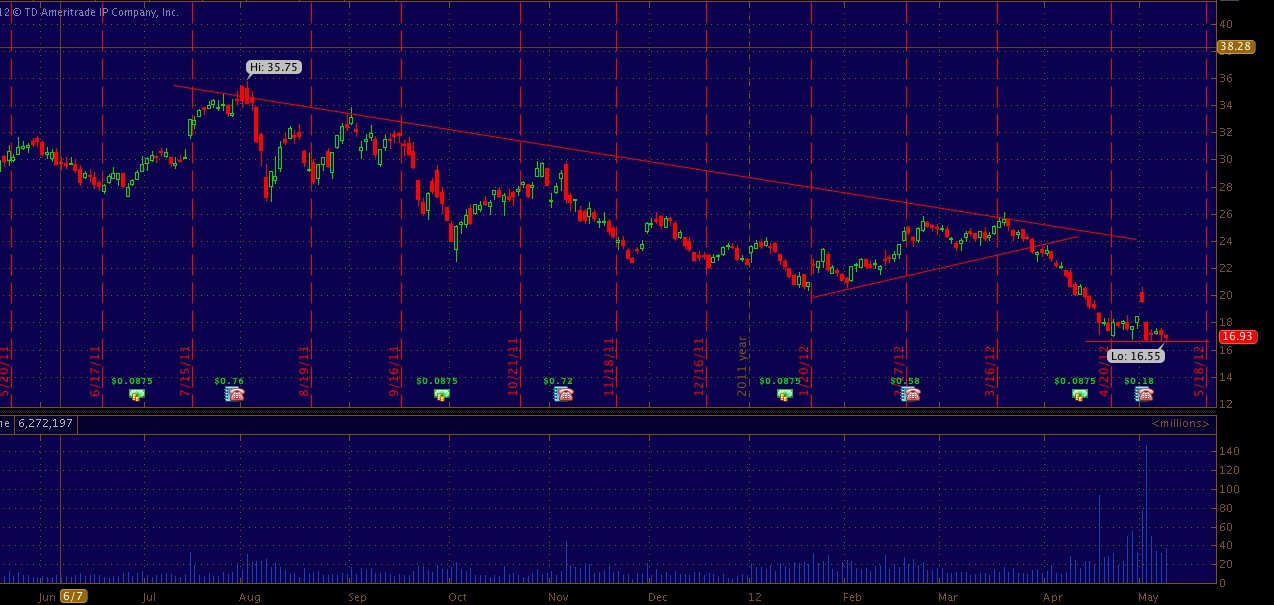This screenshot has height=605, width=1274.
Task: Click Nov on the time axis
Action: pyautogui.click(x=558, y=597)
